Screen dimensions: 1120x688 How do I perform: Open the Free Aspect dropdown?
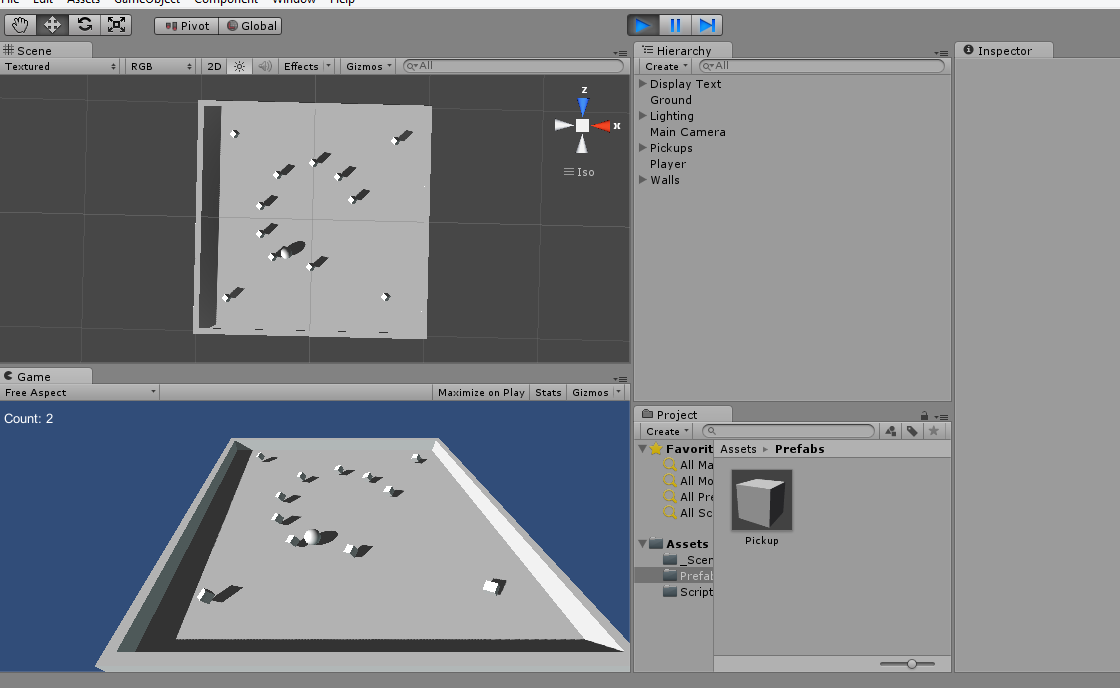pyautogui.click(x=80, y=392)
